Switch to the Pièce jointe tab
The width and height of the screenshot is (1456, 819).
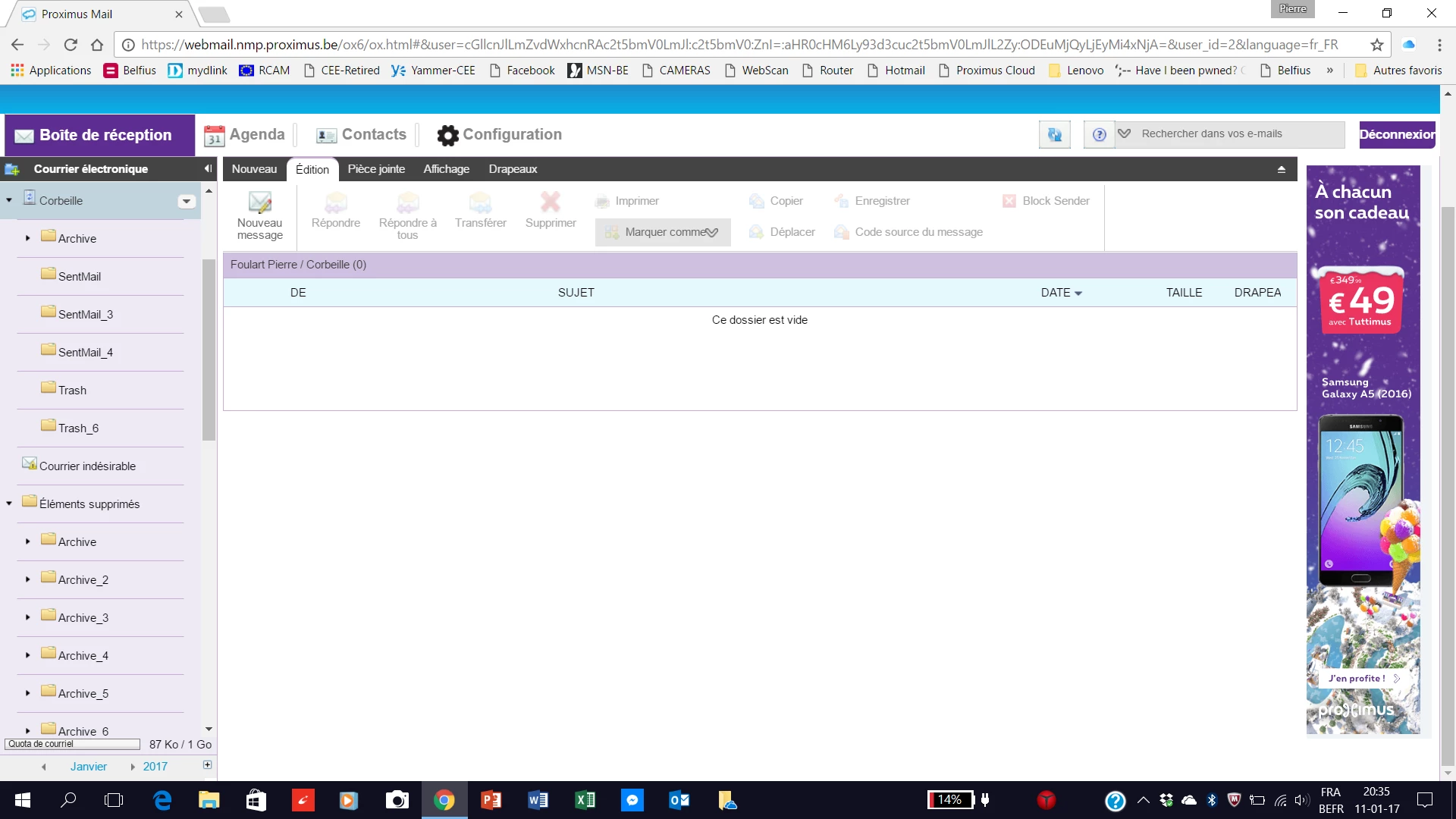tap(376, 169)
